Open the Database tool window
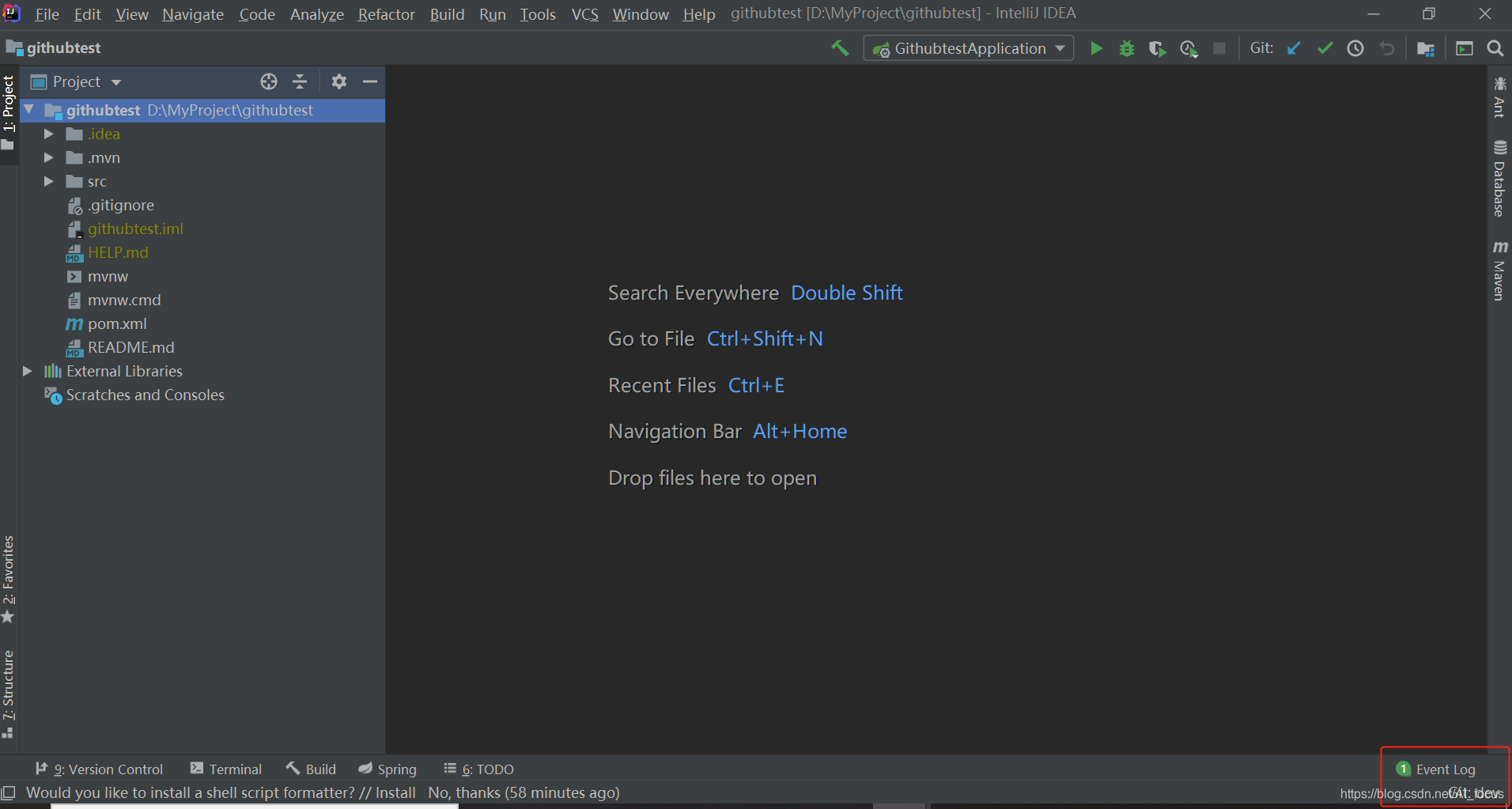This screenshot has width=1512, height=809. point(1499,179)
